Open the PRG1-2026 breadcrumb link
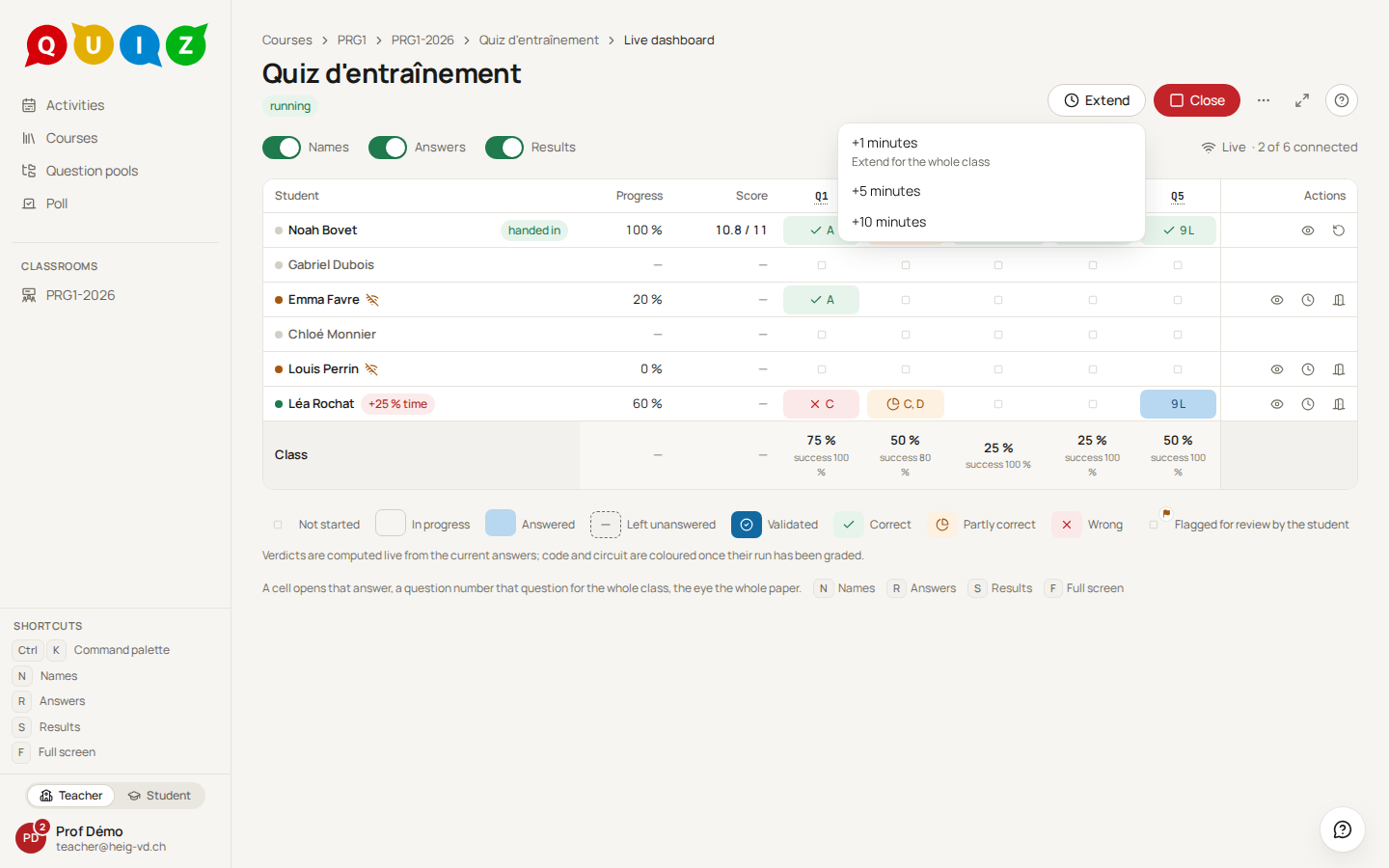This screenshot has width=1389, height=868. [422, 41]
